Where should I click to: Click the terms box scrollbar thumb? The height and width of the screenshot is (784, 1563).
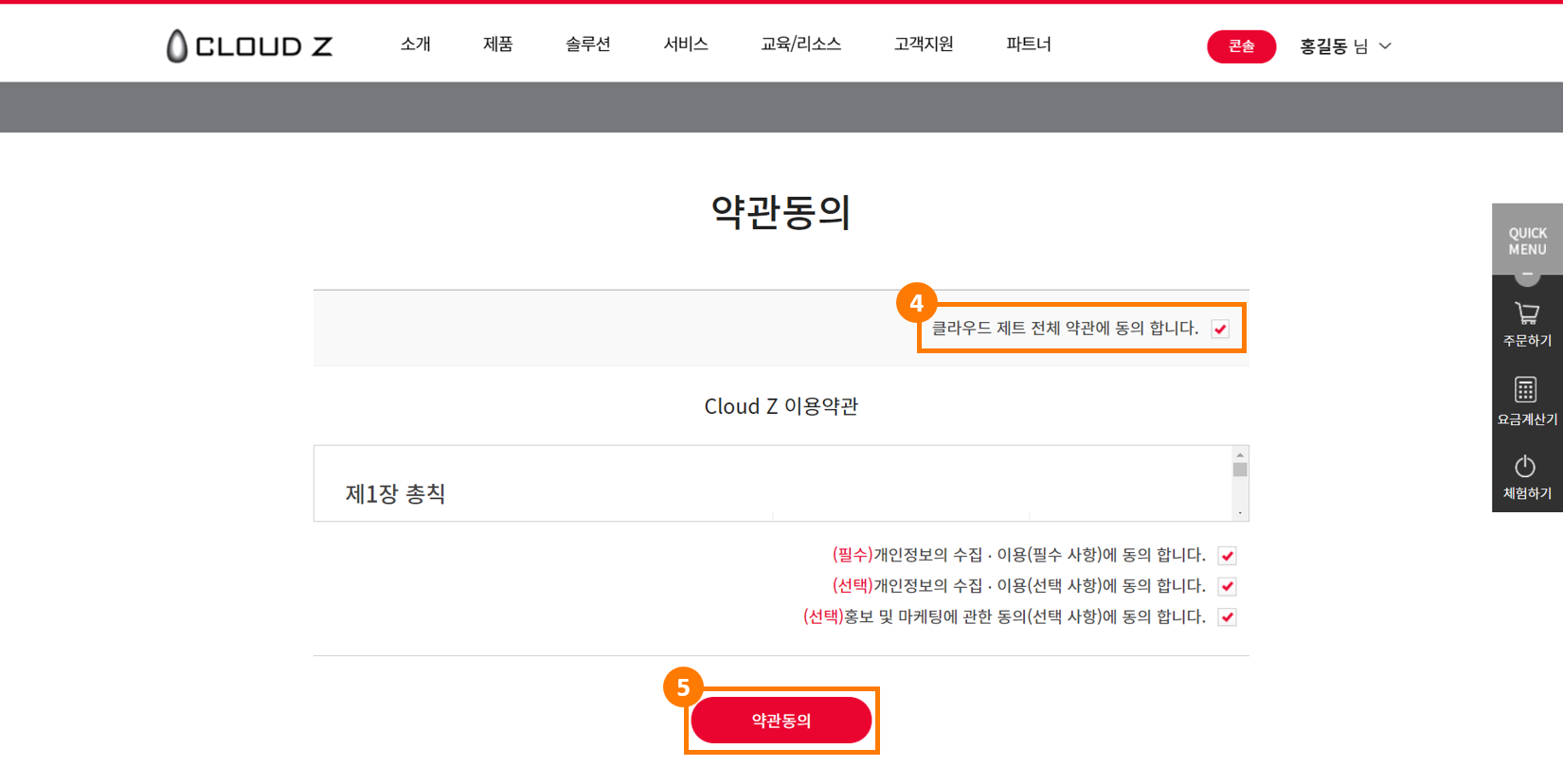1240,470
